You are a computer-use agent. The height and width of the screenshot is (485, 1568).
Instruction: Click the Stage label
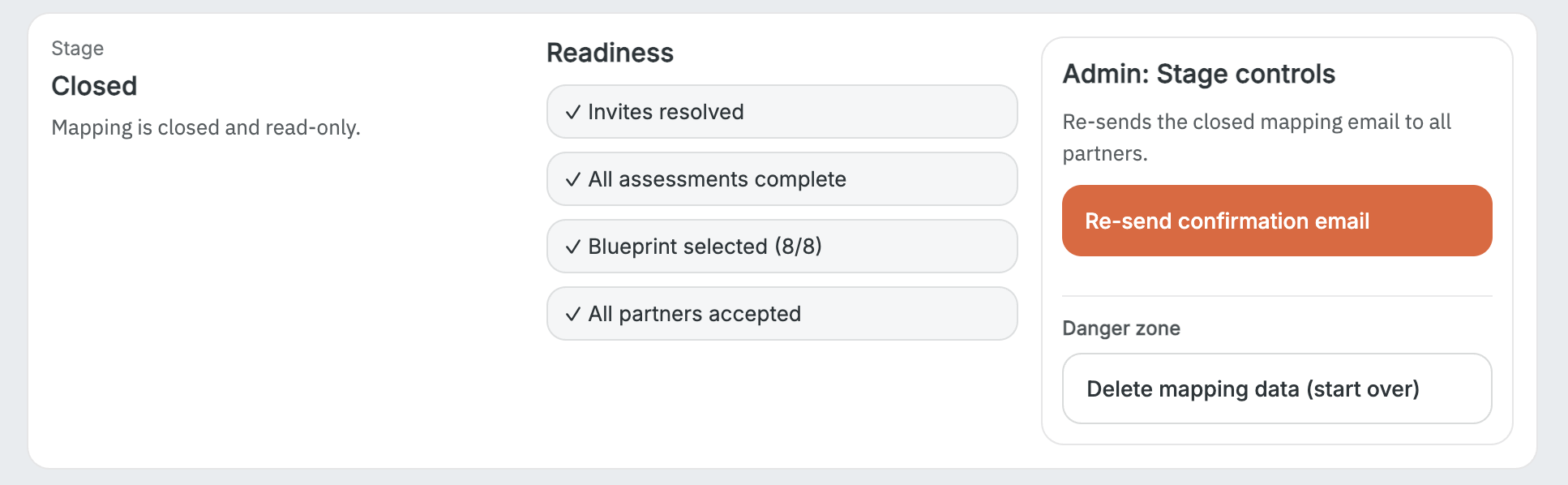click(78, 49)
